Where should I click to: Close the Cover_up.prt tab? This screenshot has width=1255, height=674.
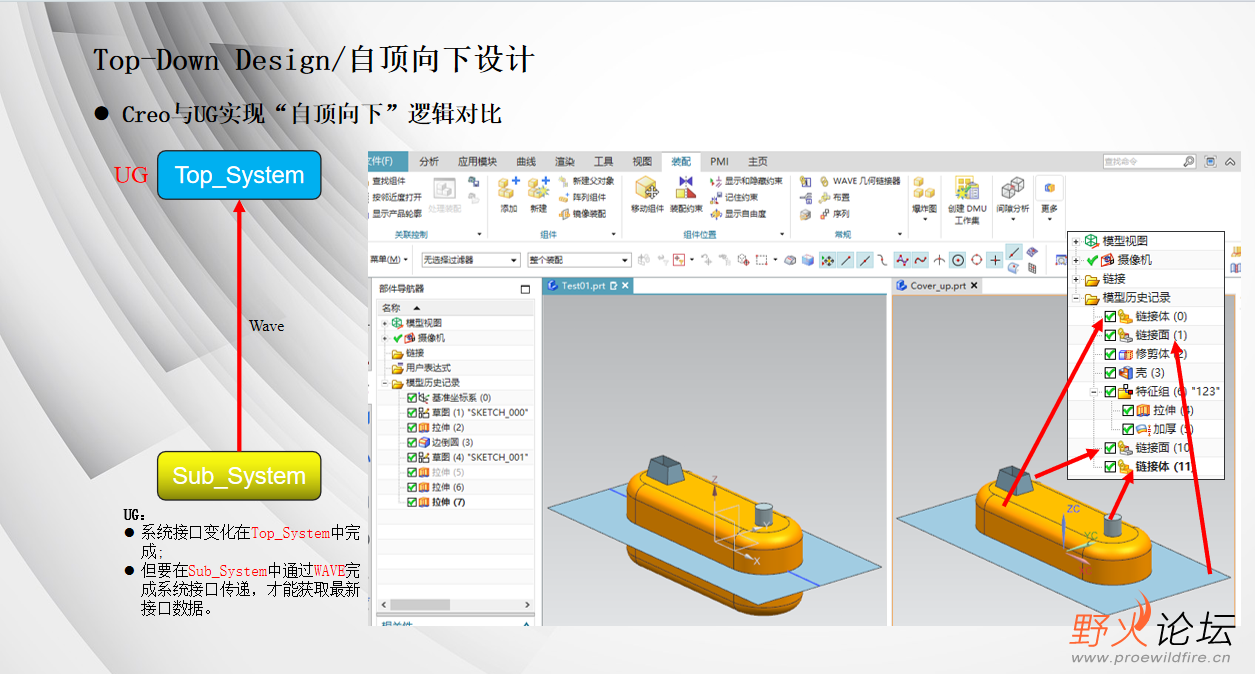point(974,285)
